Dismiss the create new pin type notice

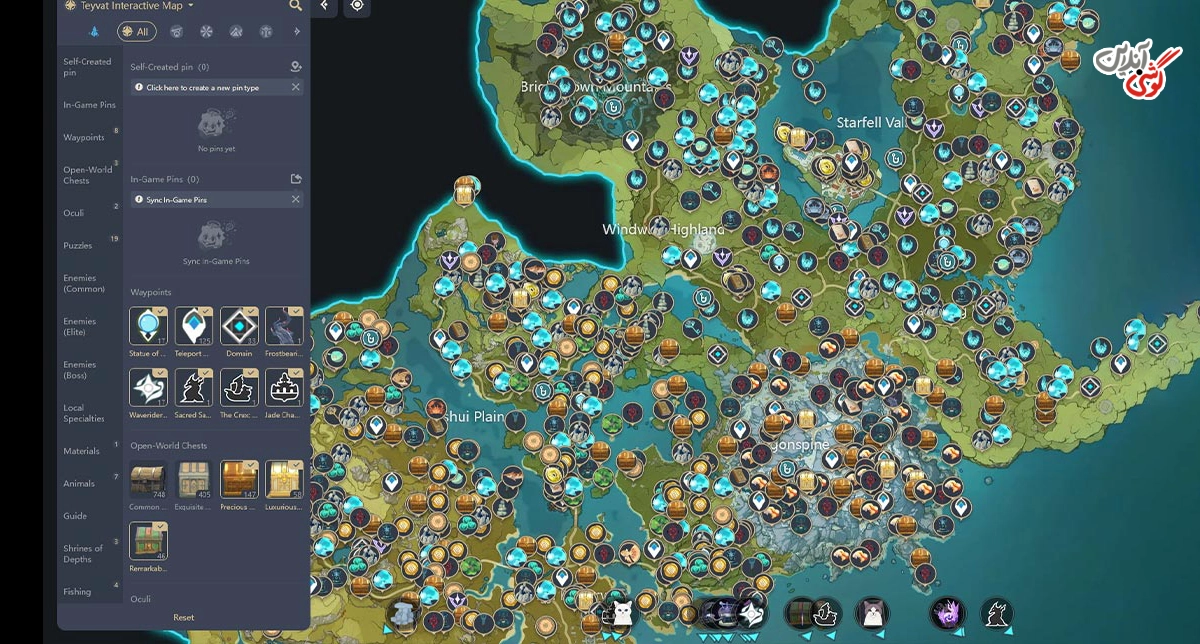pos(295,87)
